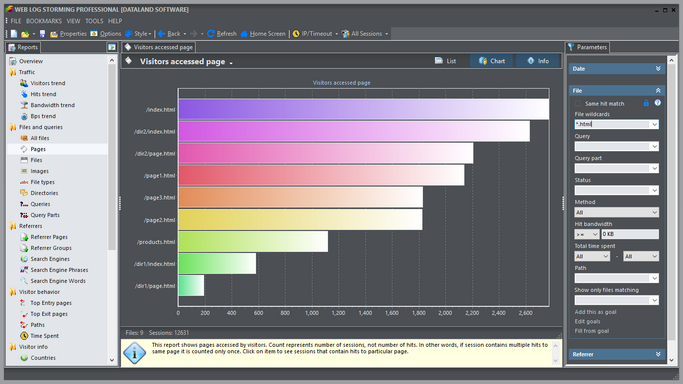
Task: Open the Method dropdown
Action: [616, 212]
